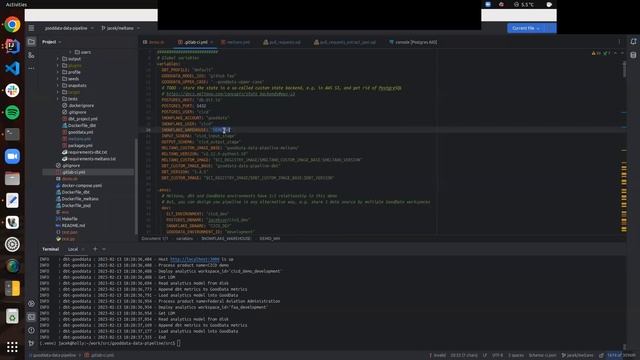640x360 pixels.
Task: Click SNOWFLAKE_WAREHOUSE breadcrumb
Action: (226, 238)
